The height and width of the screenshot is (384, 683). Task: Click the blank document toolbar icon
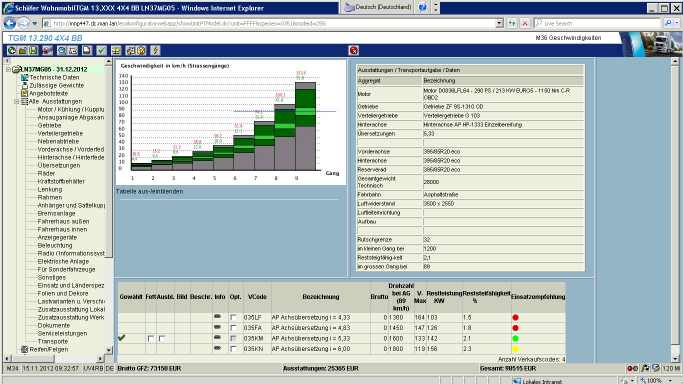pyautogui.click(x=87, y=51)
